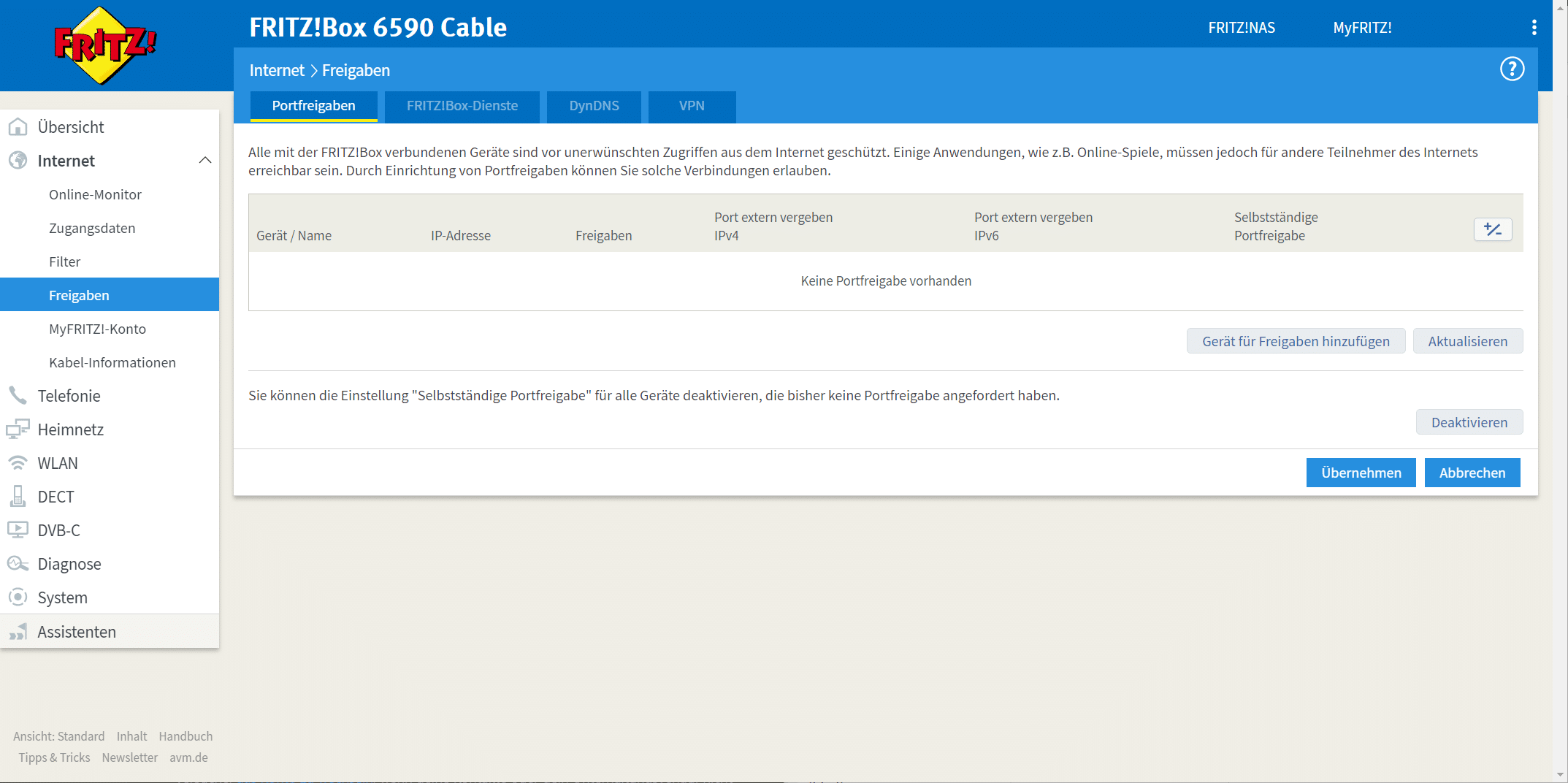The height and width of the screenshot is (783, 1568).
Task: Click the Deaktivieren button
Action: point(1469,422)
